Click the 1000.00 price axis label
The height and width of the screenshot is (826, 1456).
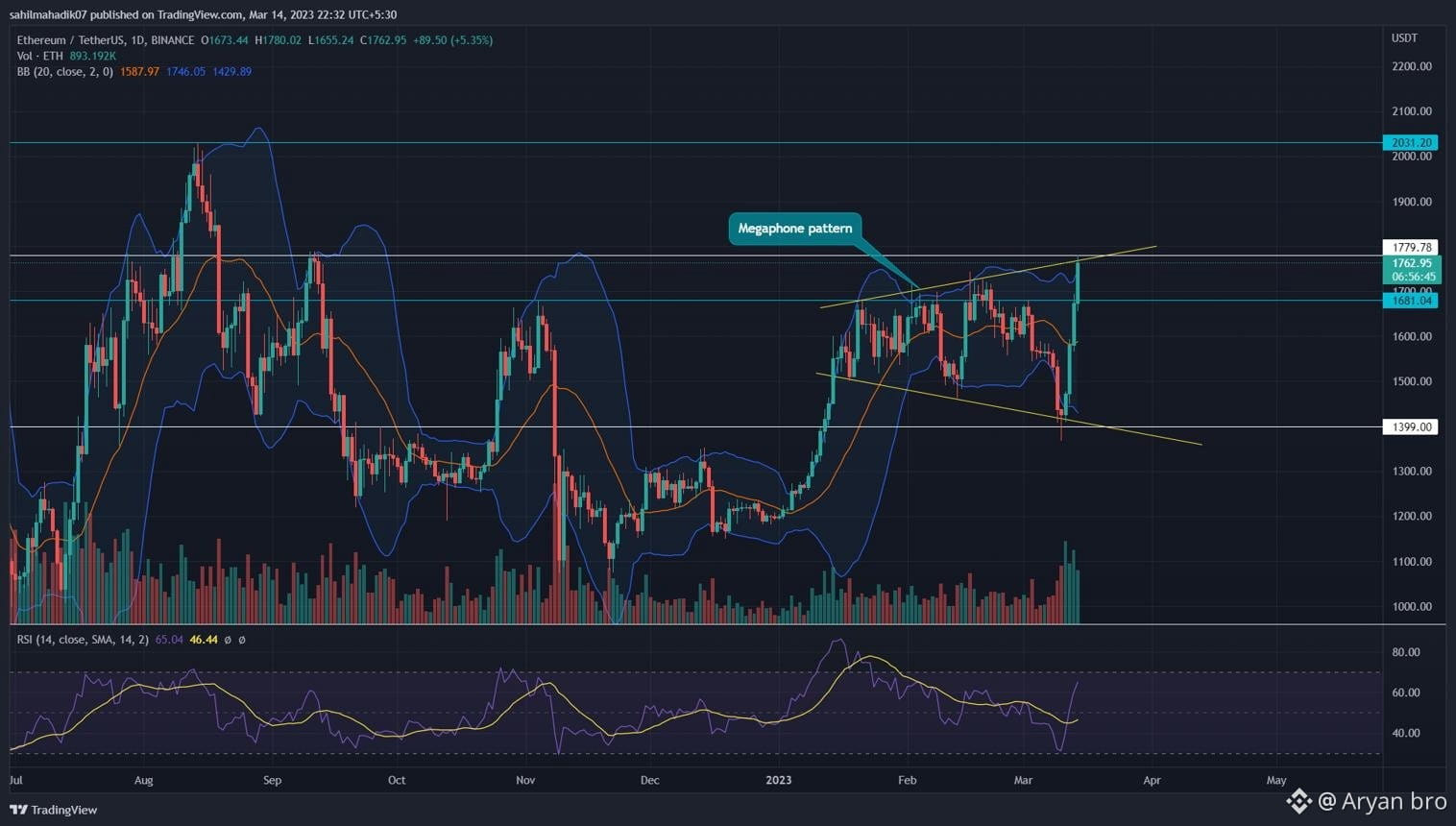coord(1411,607)
